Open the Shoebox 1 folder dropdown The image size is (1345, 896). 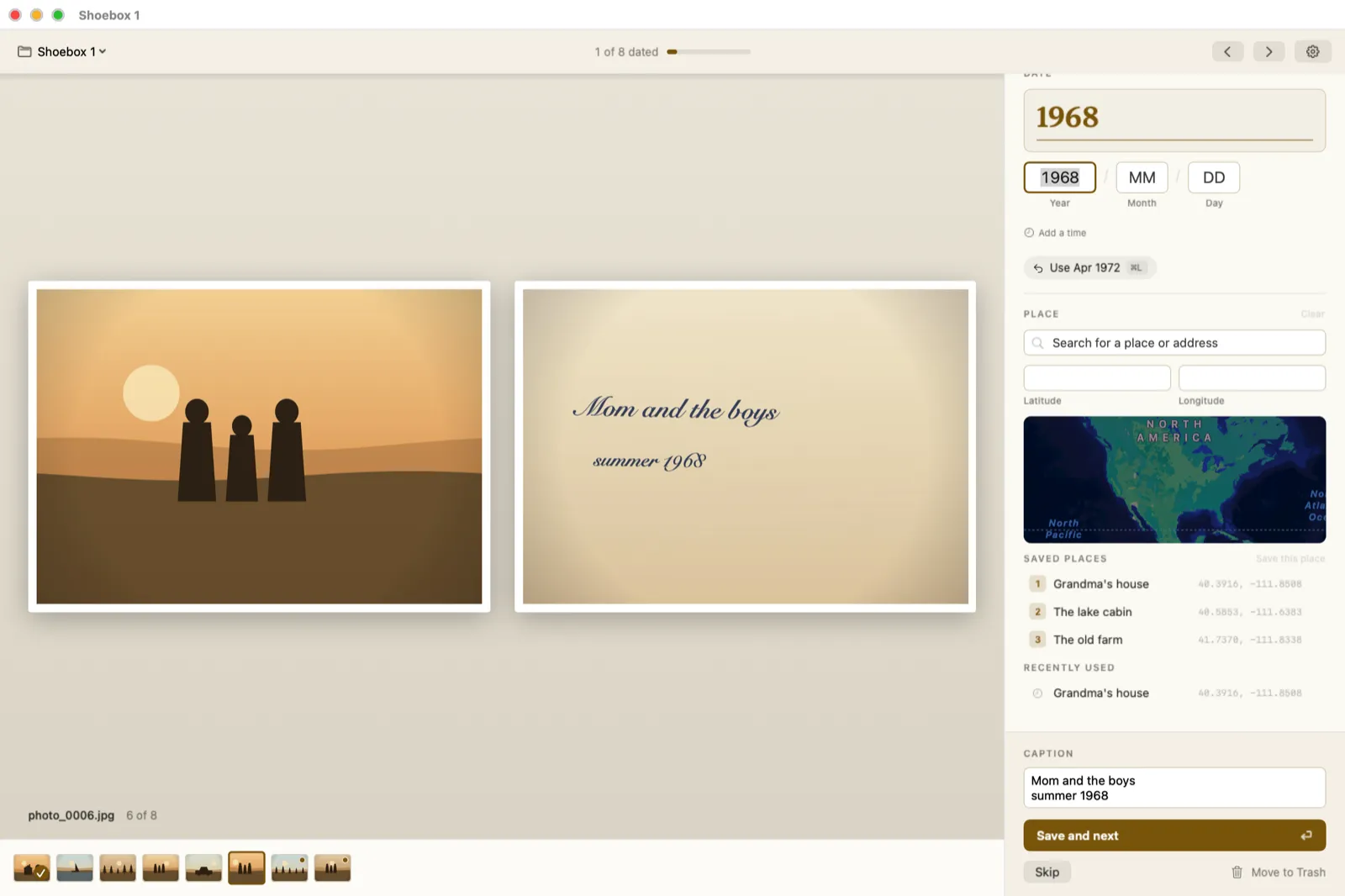tap(62, 51)
